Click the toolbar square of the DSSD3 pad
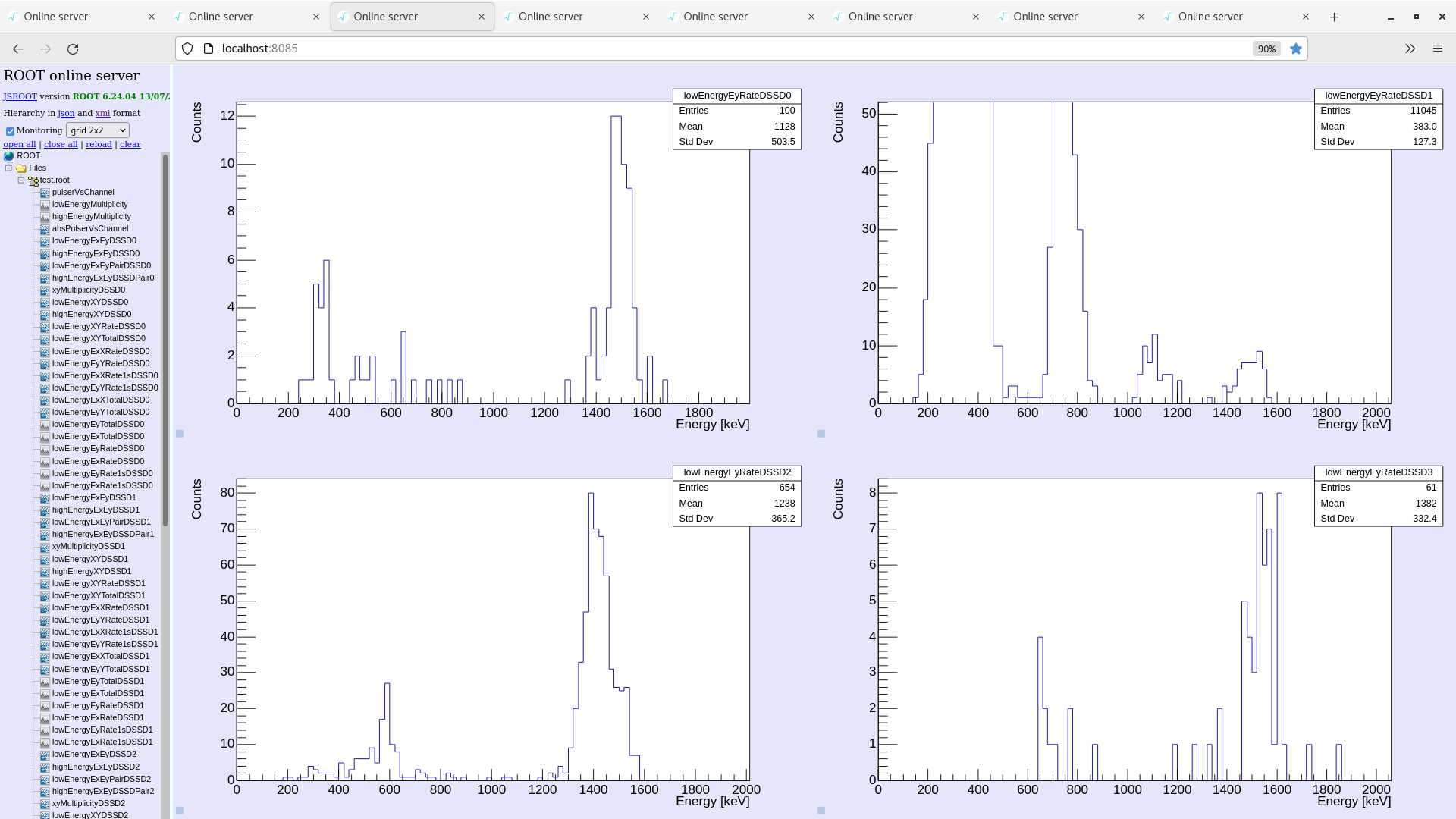 tap(821, 811)
